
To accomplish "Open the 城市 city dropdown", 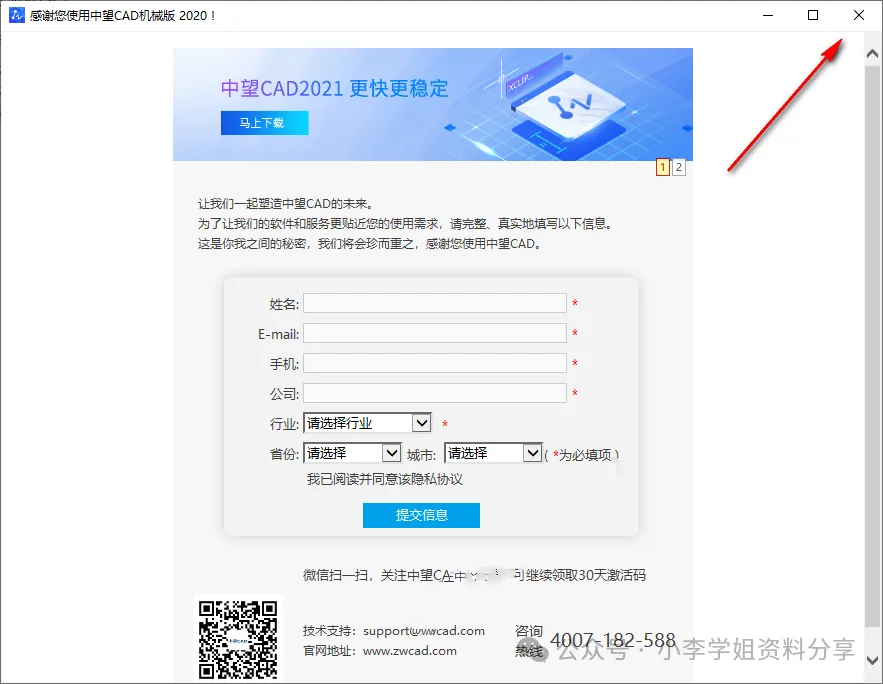I will [493, 453].
